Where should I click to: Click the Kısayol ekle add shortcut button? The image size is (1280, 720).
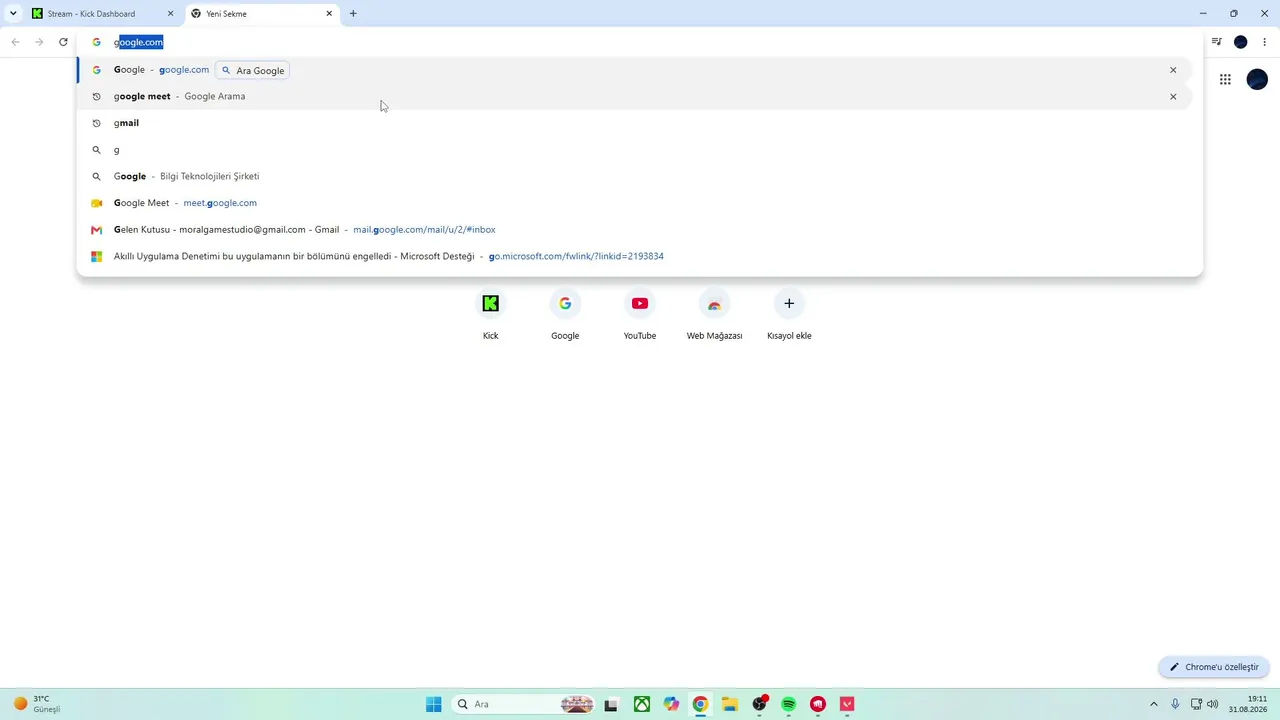click(789, 315)
